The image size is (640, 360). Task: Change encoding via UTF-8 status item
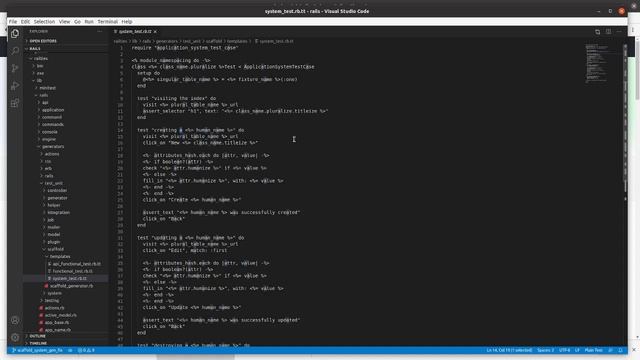point(564,350)
